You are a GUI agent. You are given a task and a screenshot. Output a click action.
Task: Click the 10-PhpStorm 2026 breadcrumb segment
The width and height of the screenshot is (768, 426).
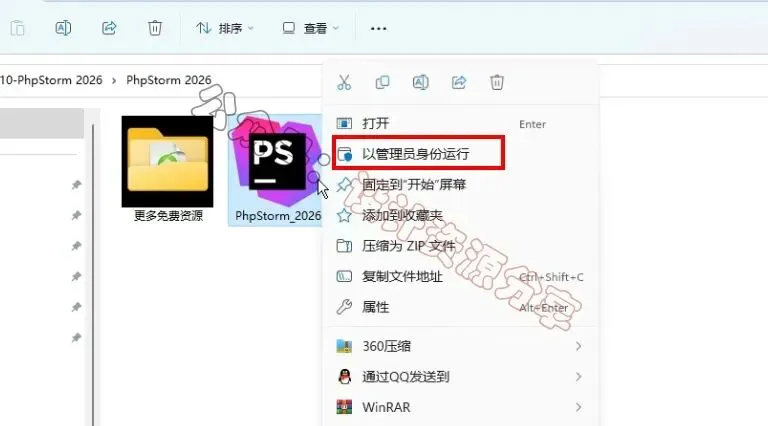[x=51, y=80]
